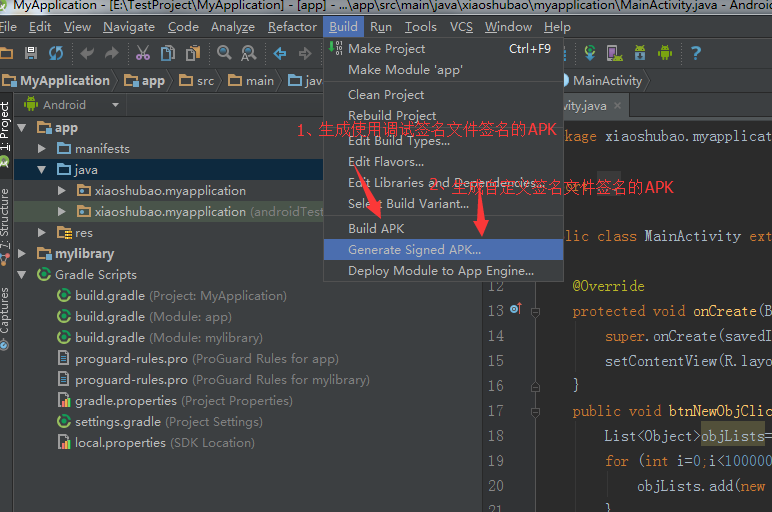Open the Run menu
This screenshot has width=772, height=512.
[381, 27]
